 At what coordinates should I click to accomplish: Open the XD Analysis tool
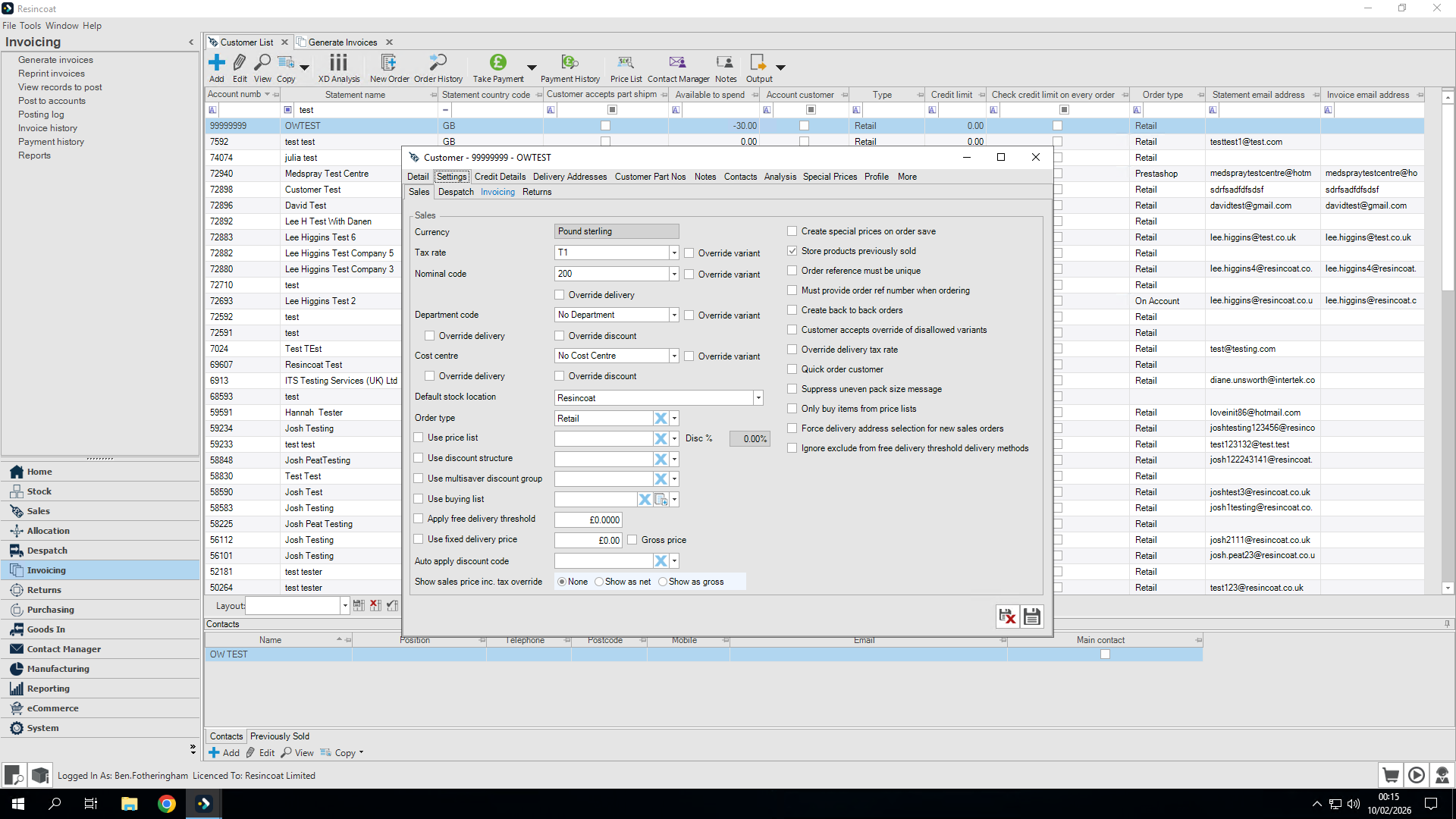click(338, 63)
